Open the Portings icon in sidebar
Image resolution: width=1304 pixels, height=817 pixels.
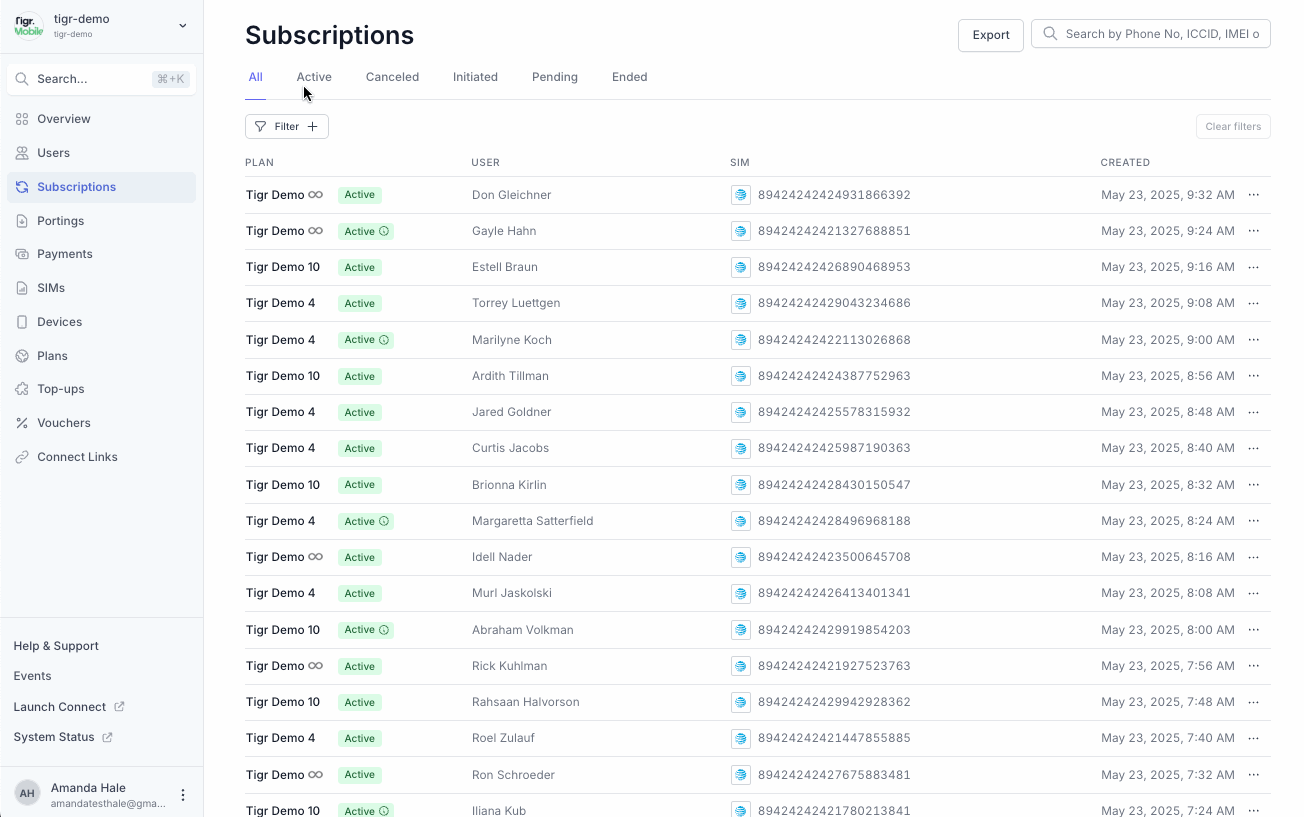22,220
